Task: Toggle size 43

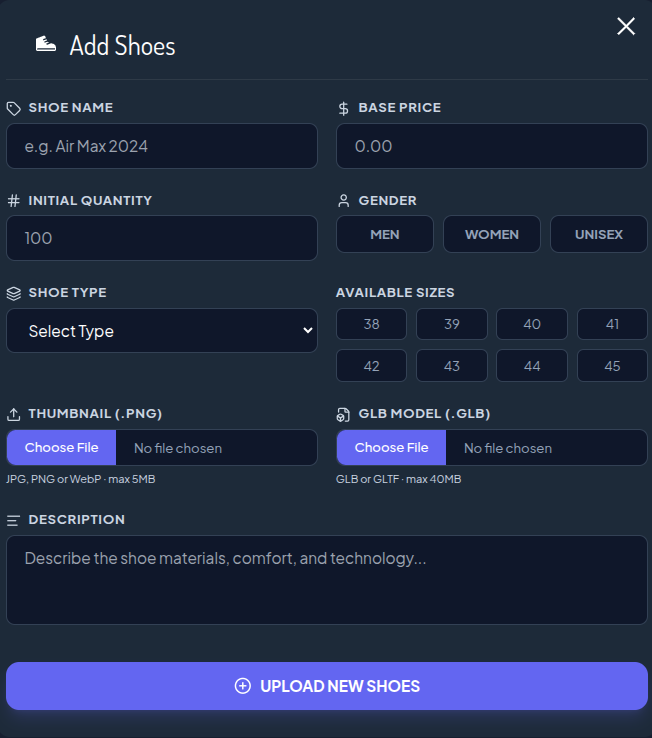Action: (x=451, y=366)
